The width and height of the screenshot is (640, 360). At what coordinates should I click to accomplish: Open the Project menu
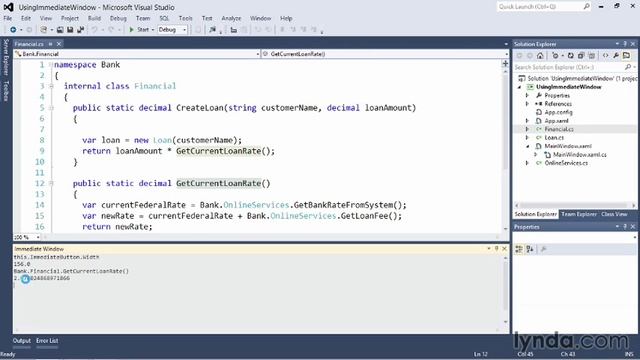(x=70, y=18)
